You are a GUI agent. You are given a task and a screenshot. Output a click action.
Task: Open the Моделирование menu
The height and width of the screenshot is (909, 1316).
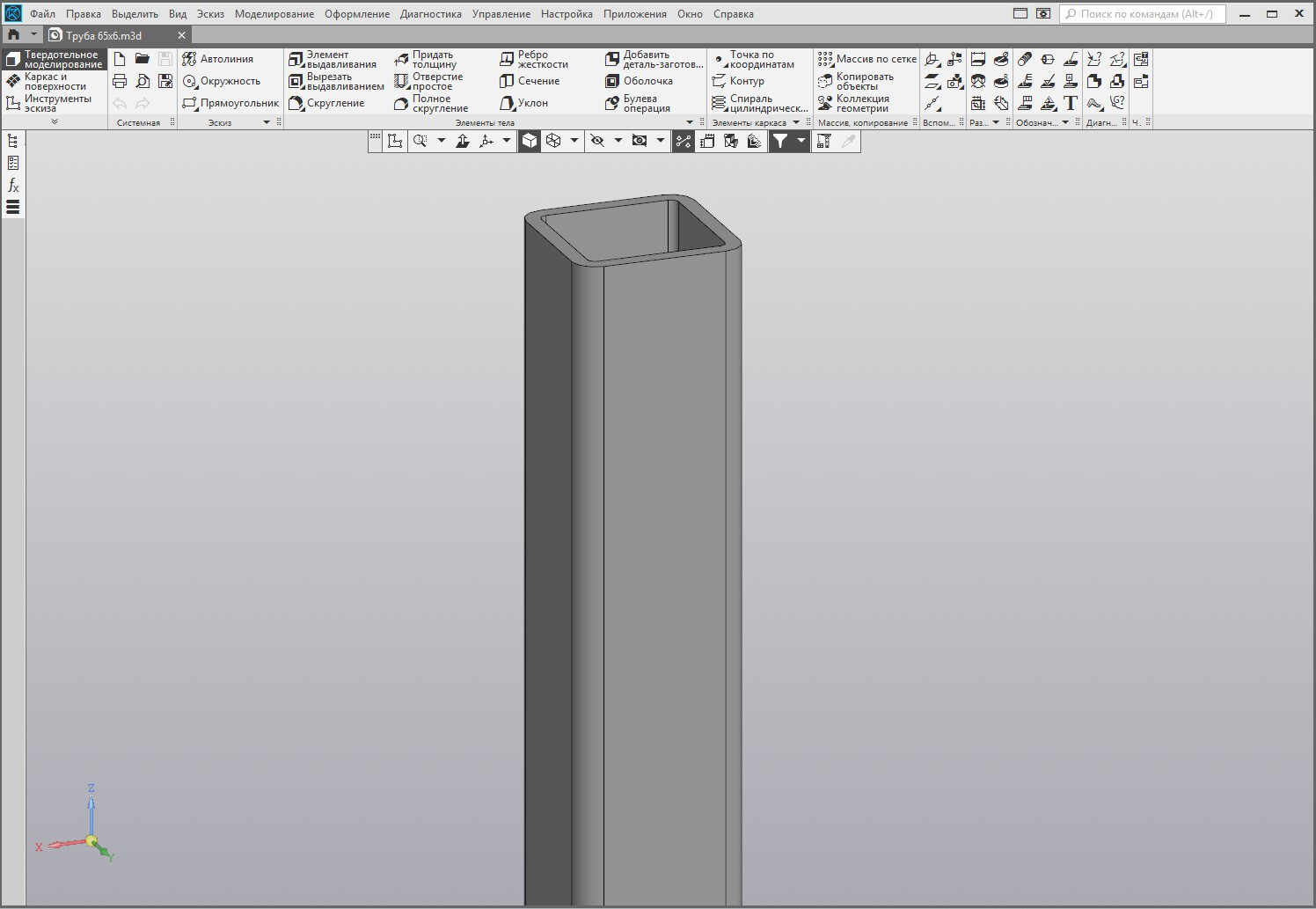pos(274,14)
